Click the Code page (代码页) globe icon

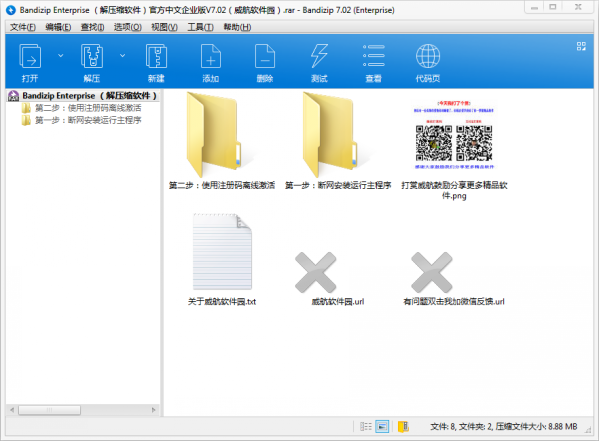[428, 56]
